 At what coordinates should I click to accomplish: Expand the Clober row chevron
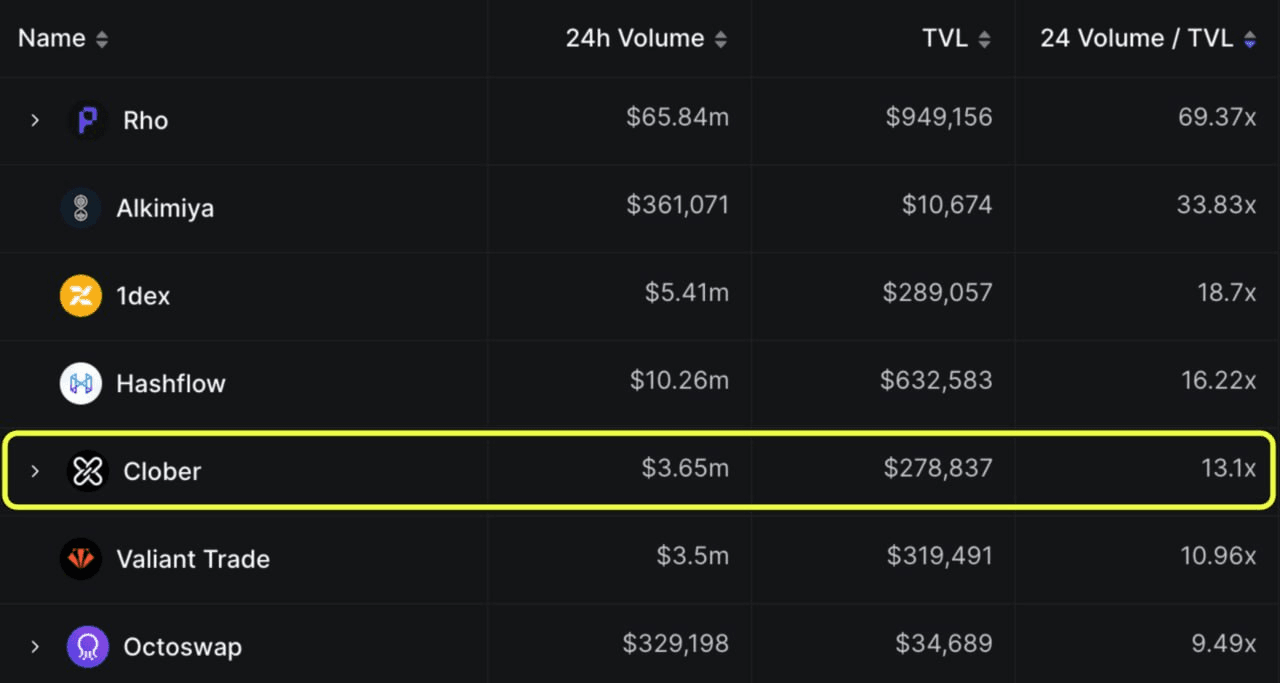pos(35,471)
